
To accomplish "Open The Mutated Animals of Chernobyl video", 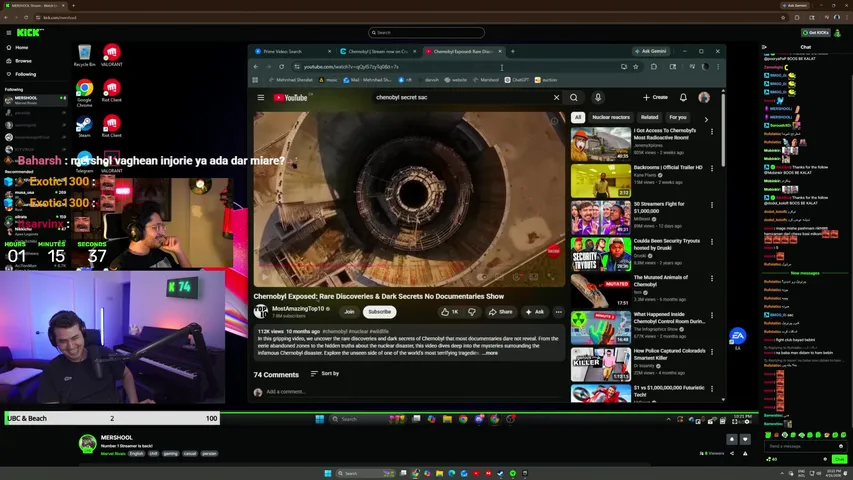I will (x=601, y=291).
